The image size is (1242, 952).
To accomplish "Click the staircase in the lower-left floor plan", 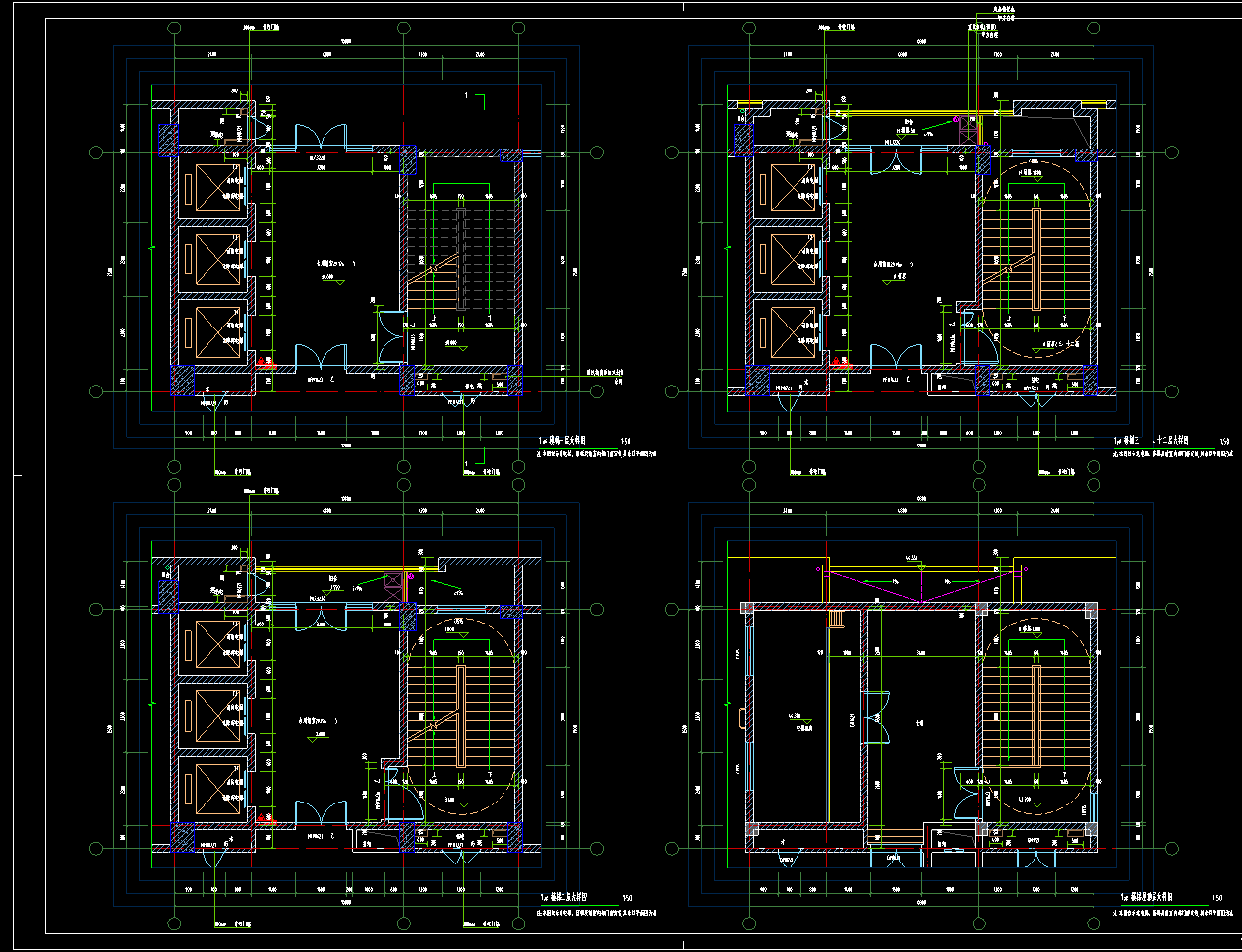I will pos(462,716).
